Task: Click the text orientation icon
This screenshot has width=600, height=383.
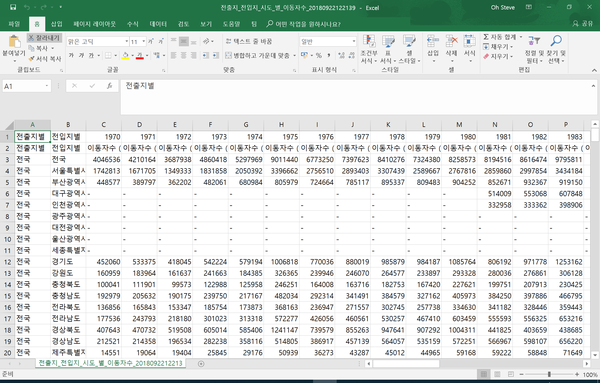Action: pos(206,41)
